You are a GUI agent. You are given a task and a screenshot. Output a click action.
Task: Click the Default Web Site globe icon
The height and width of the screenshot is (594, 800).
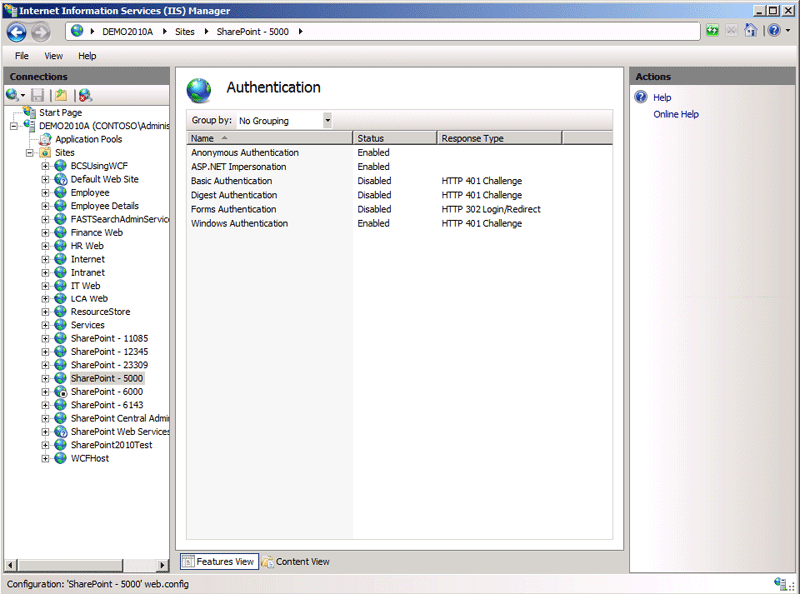point(60,179)
